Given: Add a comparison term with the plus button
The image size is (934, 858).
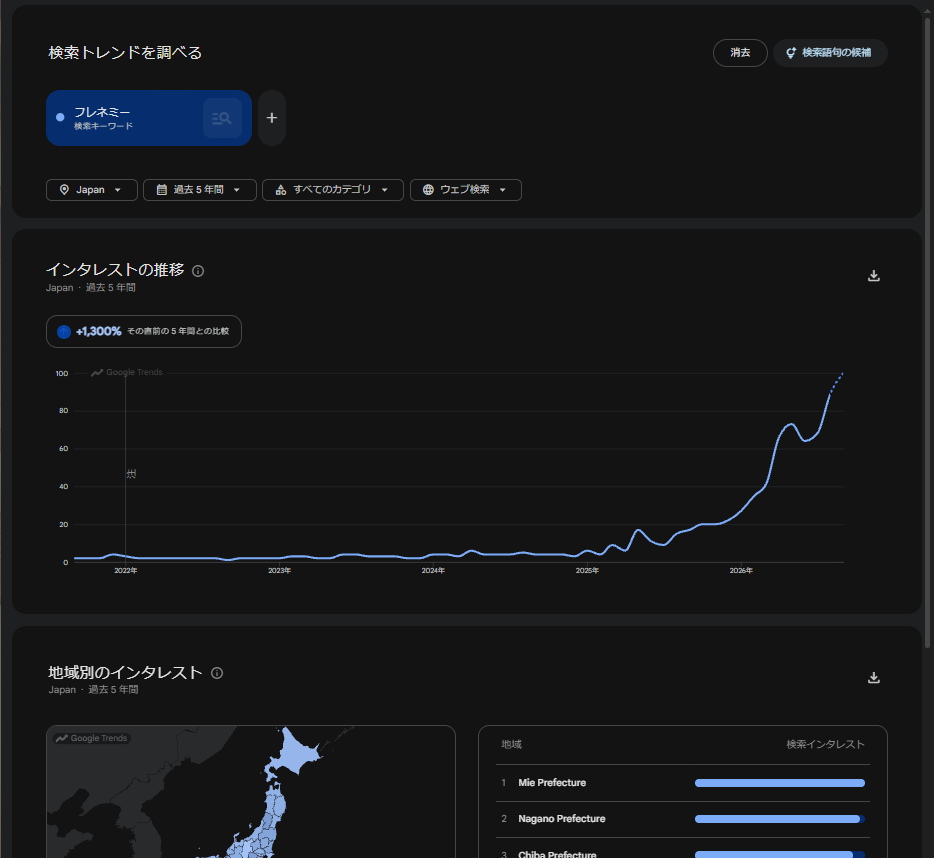Looking at the screenshot, I should click(x=272, y=118).
